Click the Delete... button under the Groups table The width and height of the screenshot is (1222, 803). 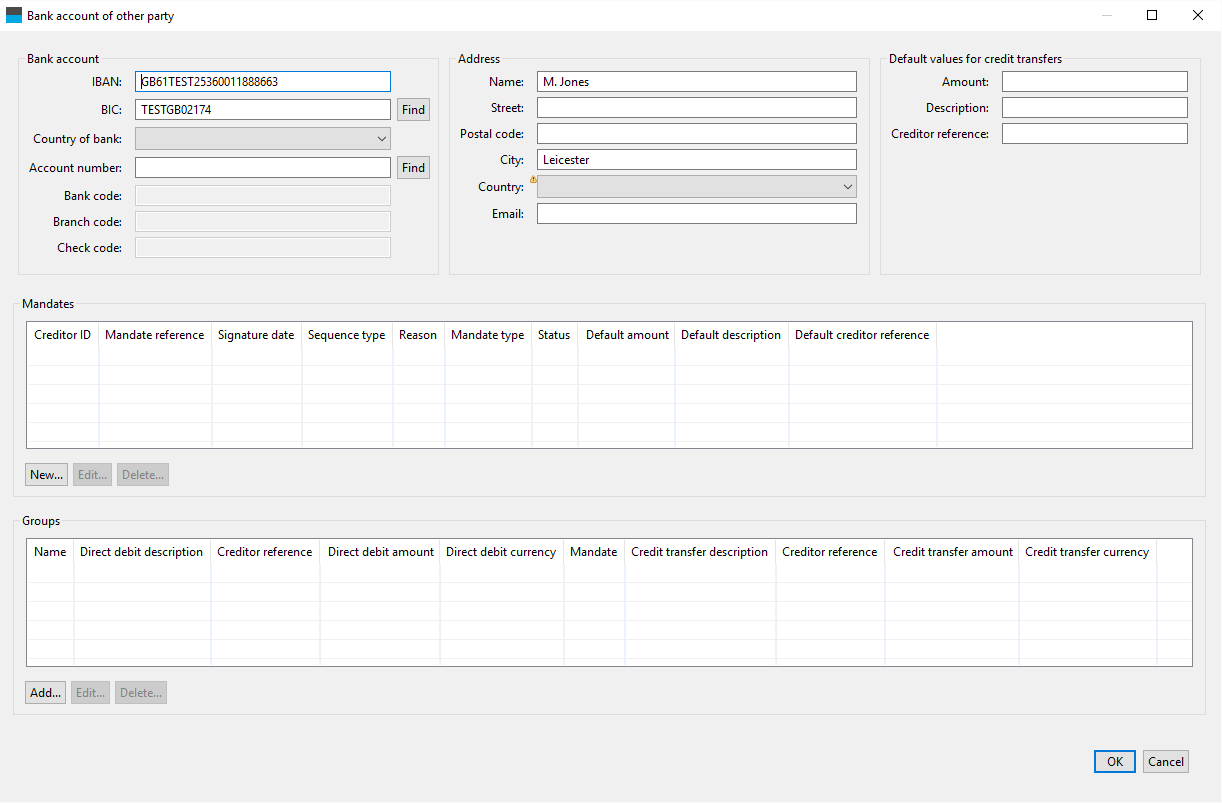(x=141, y=693)
